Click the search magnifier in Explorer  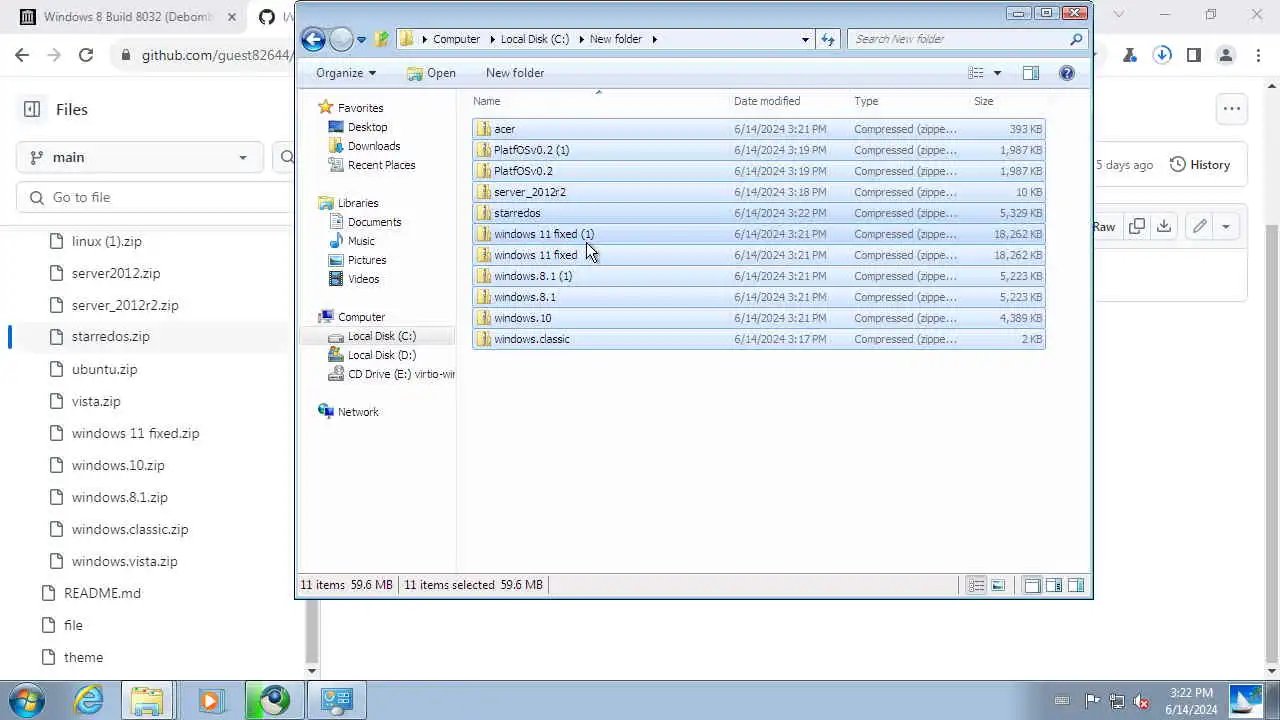(x=1076, y=39)
